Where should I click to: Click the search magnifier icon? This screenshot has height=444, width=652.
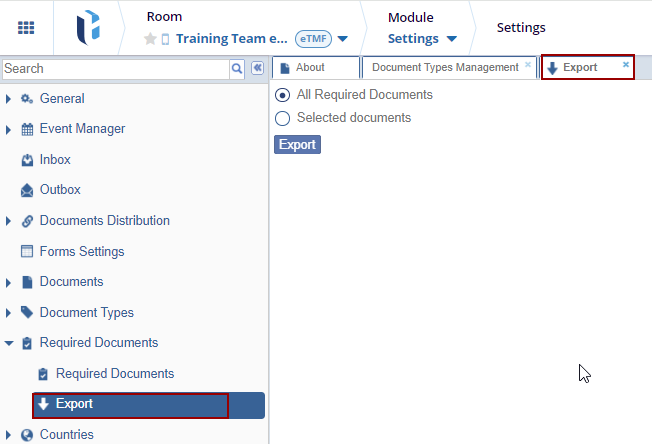coord(237,68)
